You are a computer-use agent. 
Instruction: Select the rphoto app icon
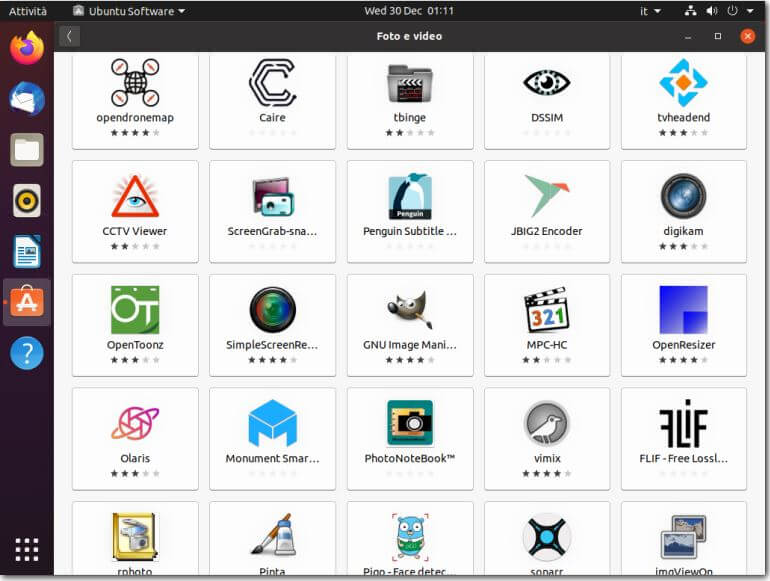click(x=135, y=537)
